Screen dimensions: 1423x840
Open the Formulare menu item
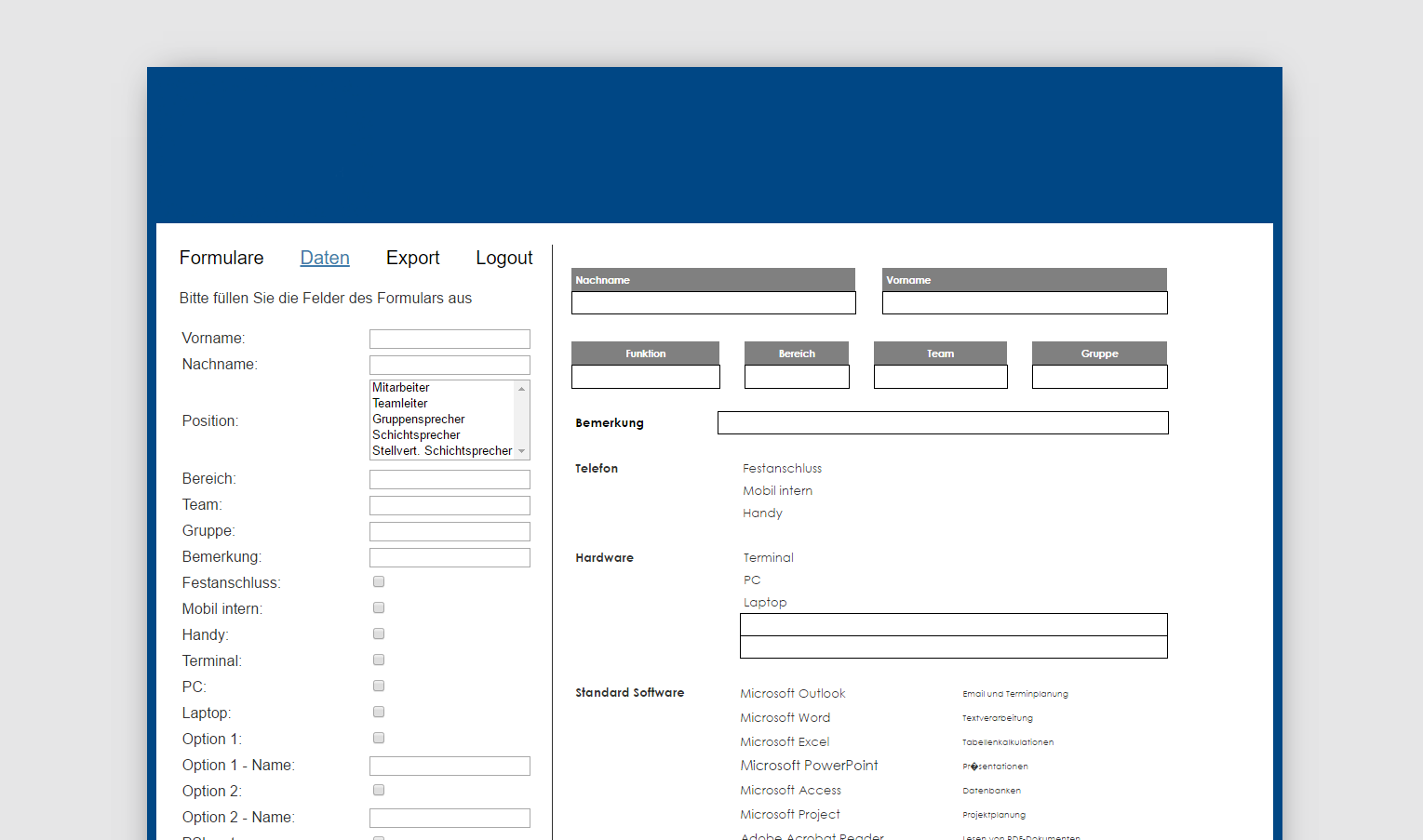point(222,258)
